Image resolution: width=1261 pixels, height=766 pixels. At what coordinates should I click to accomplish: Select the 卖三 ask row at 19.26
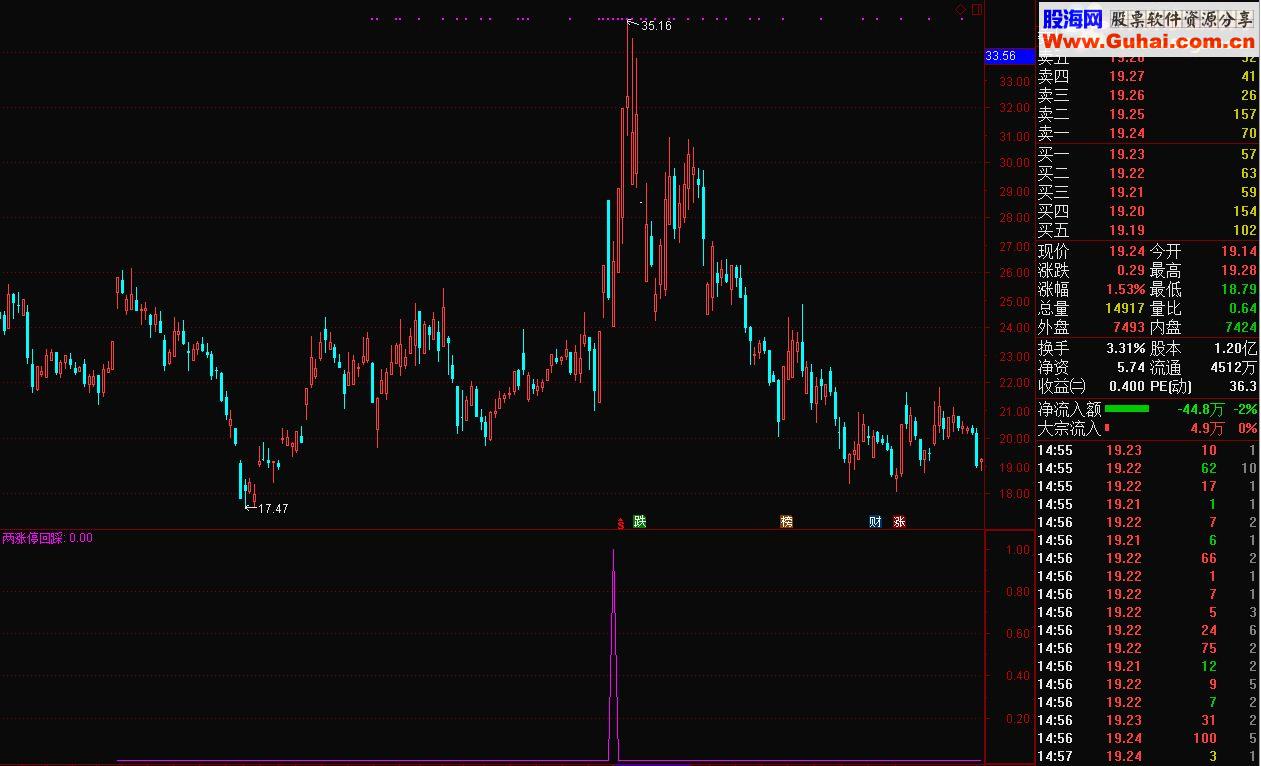(x=1148, y=95)
